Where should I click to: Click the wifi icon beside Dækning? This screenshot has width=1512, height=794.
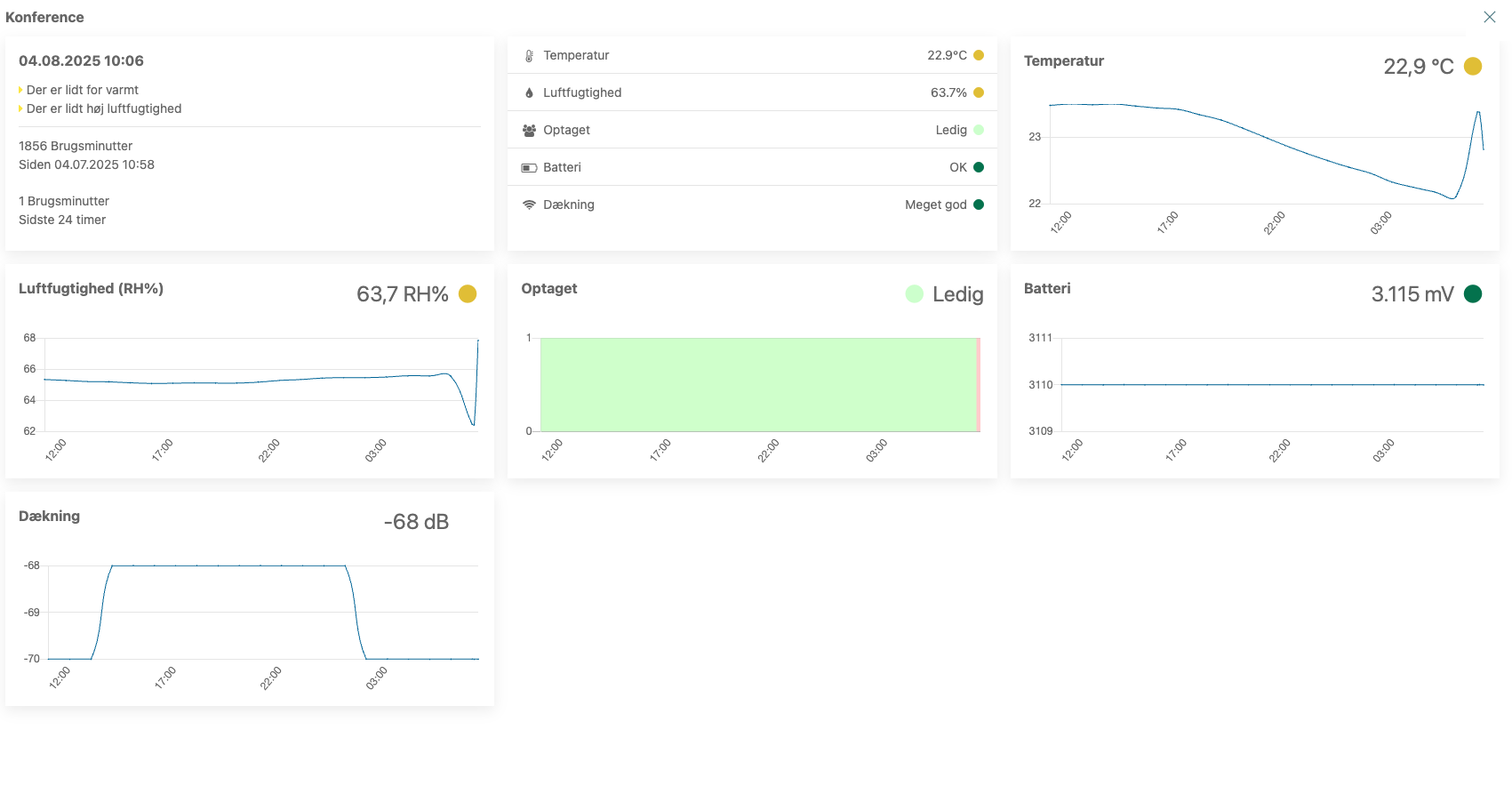click(x=529, y=205)
